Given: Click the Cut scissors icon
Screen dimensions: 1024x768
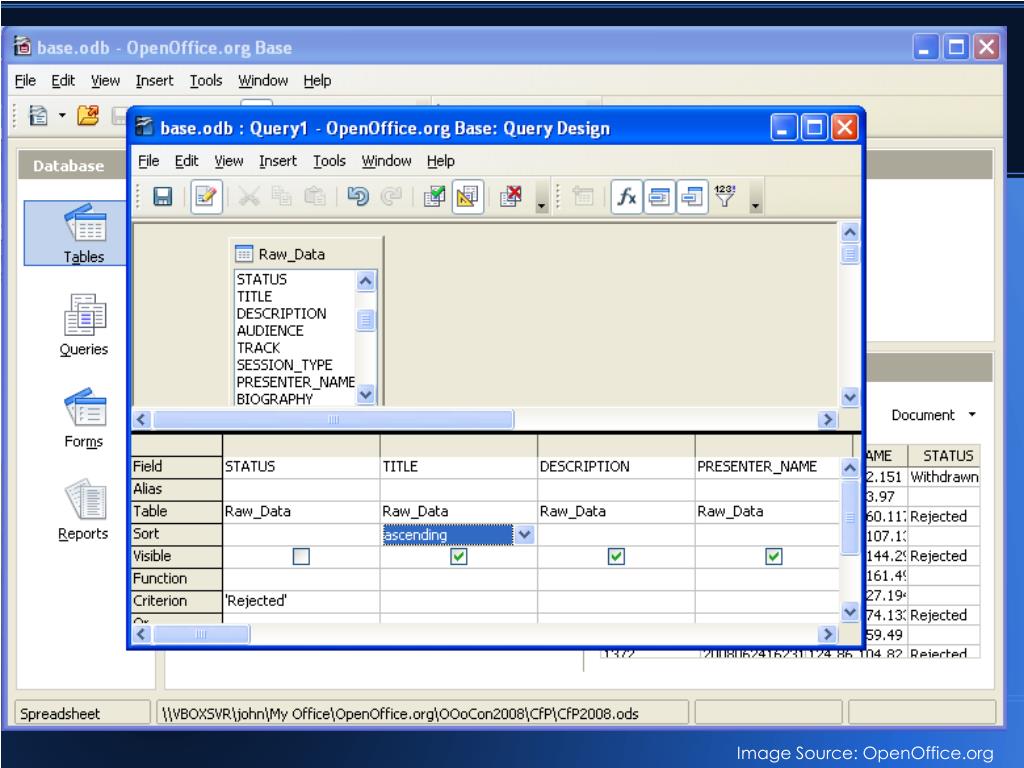Looking at the screenshot, I should pyautogui.click(x=249, y=196).
